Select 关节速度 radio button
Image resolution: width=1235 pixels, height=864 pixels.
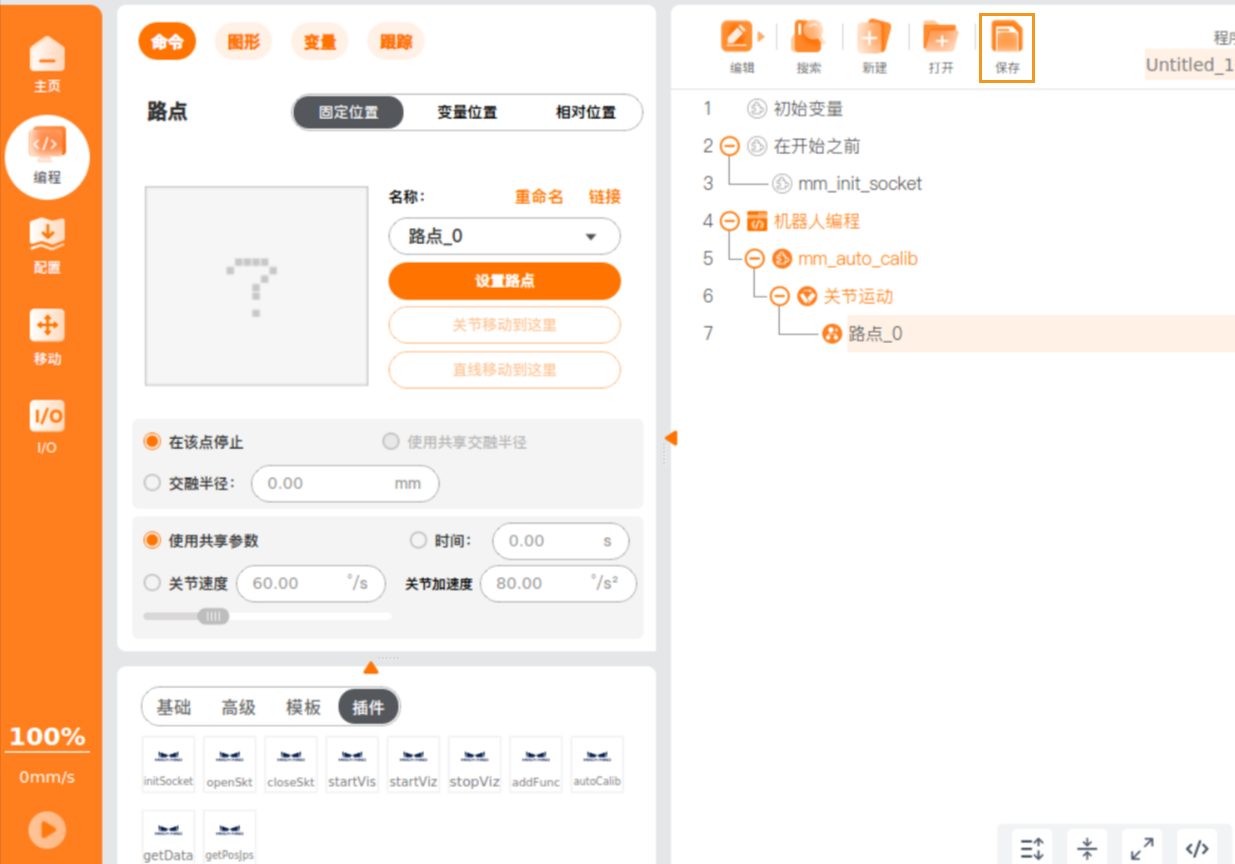[152, 583]
